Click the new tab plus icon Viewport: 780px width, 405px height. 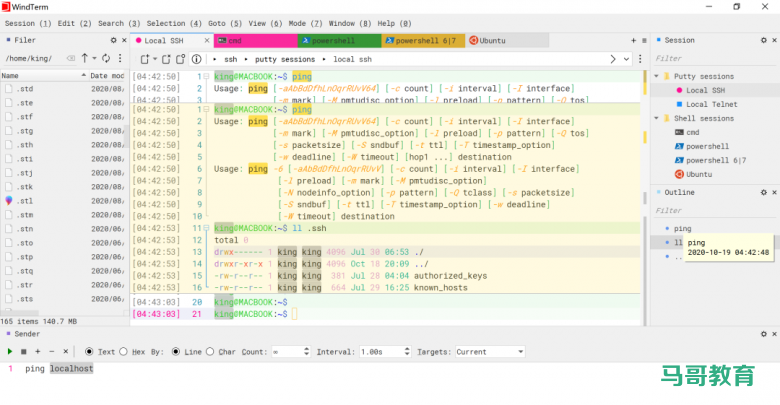632,40
